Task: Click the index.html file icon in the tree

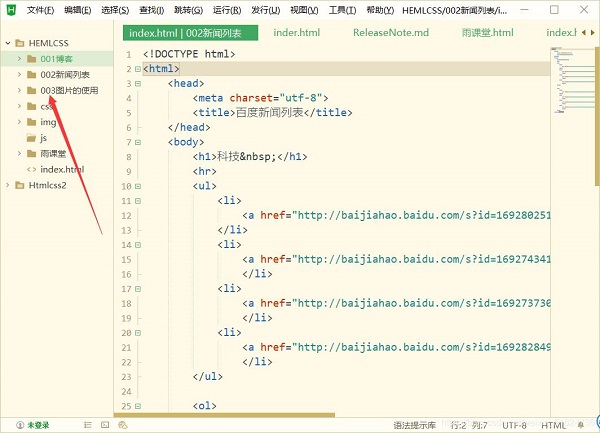Action: click(x=31, y=170)
